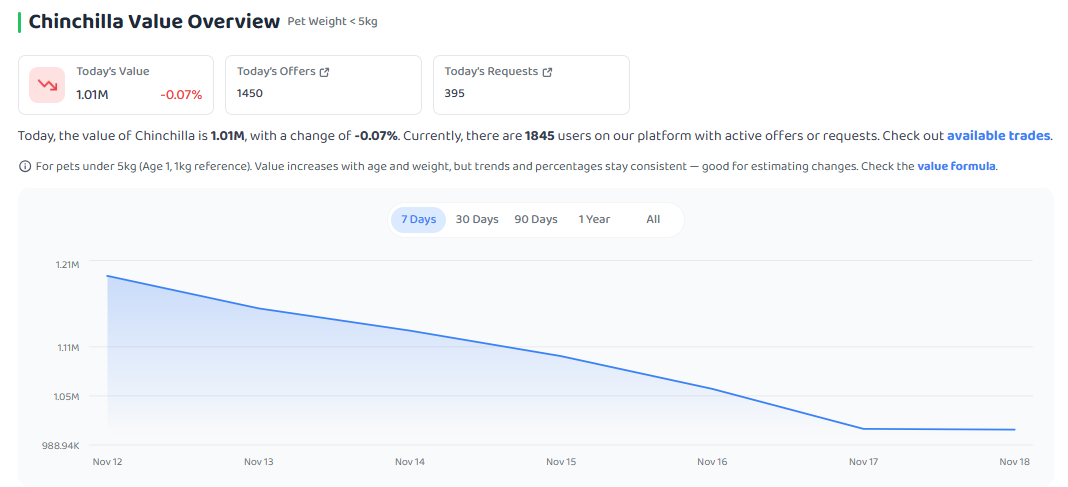Click the red downward trend icon
Image resolution: width=1068 pixels, height=487 pixels.
tap(47, 85)
